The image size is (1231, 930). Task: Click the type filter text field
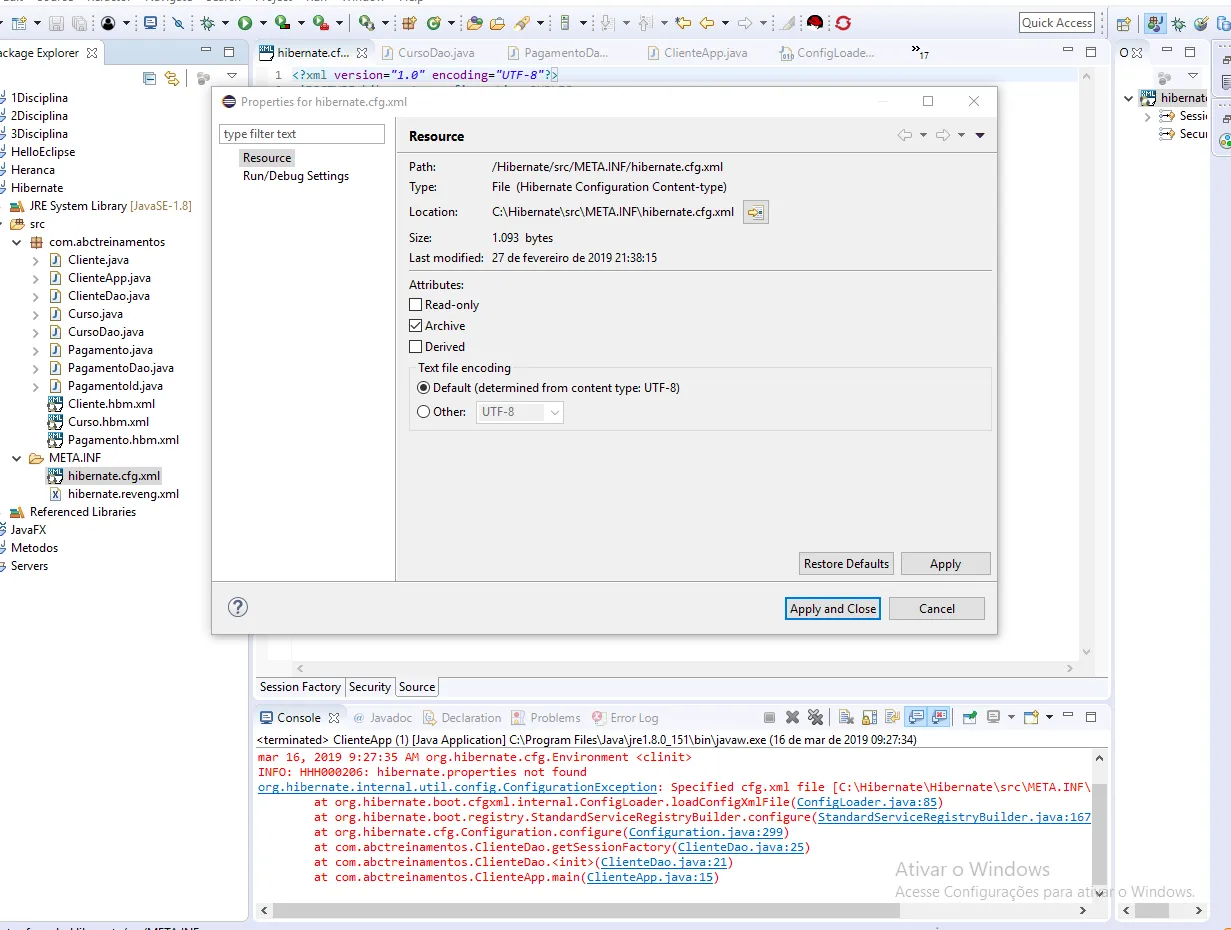pos(302,134)
